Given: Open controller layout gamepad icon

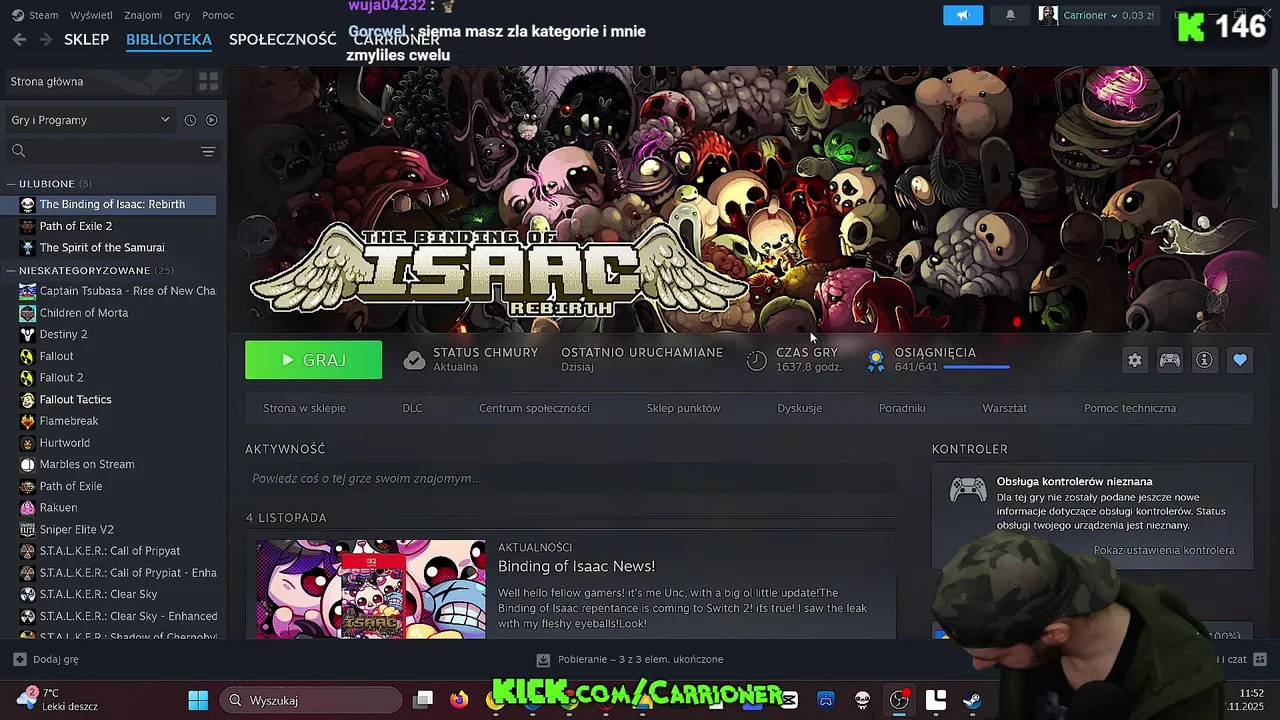Looking at the screenshot, I should [x=1169, y=360].
